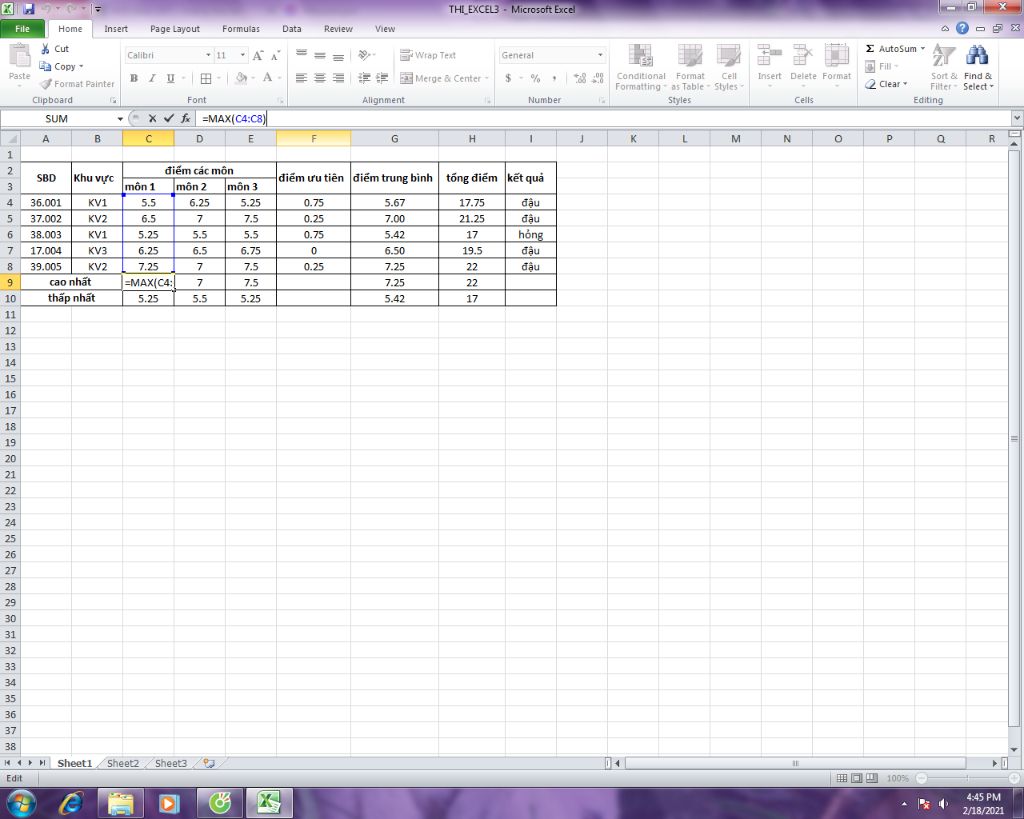Open the Calibri font name dropdown
This screenshot has height=819, width=1024.
click(208, 56)
